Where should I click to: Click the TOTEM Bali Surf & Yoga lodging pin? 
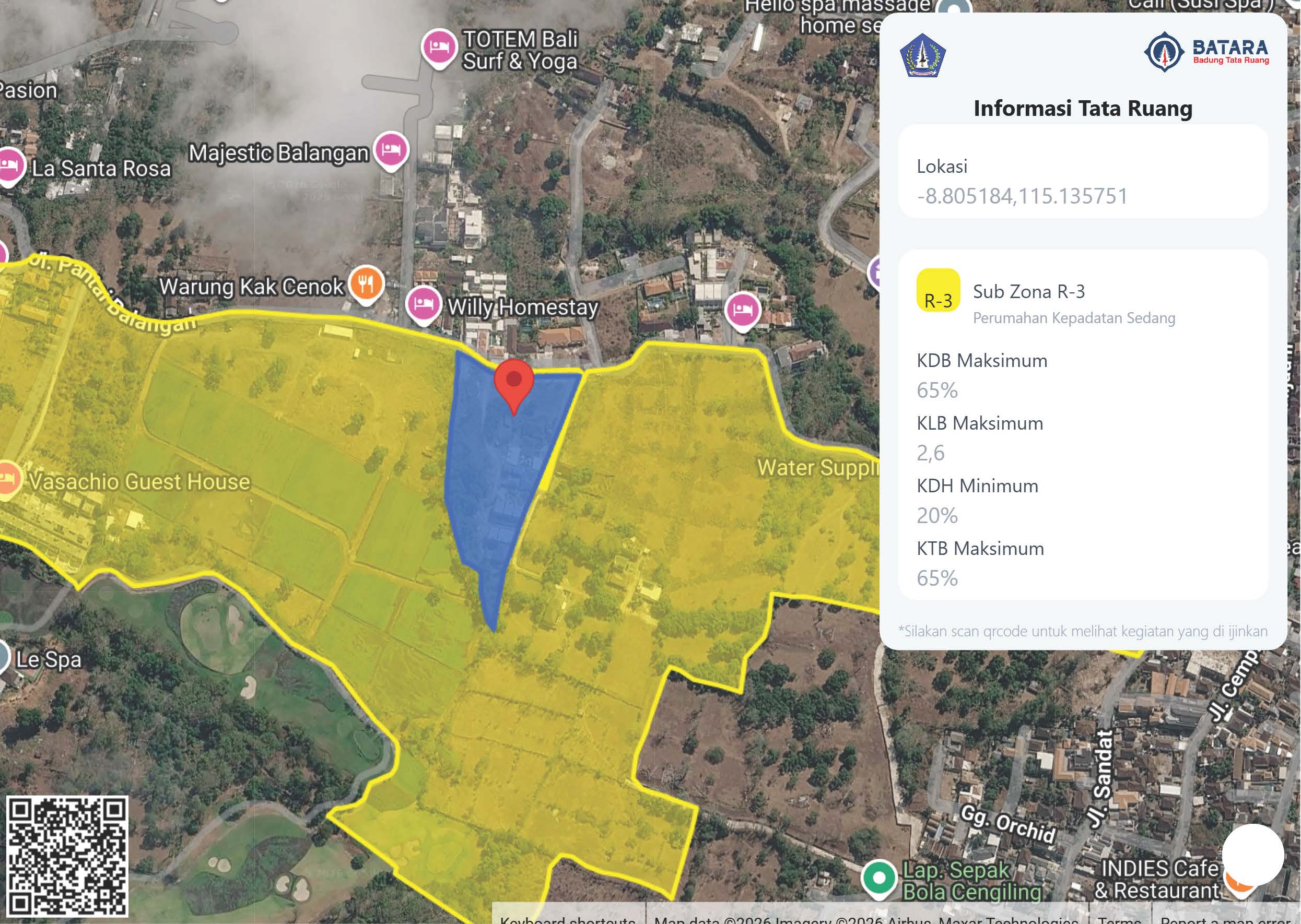[x=438, y=48]
